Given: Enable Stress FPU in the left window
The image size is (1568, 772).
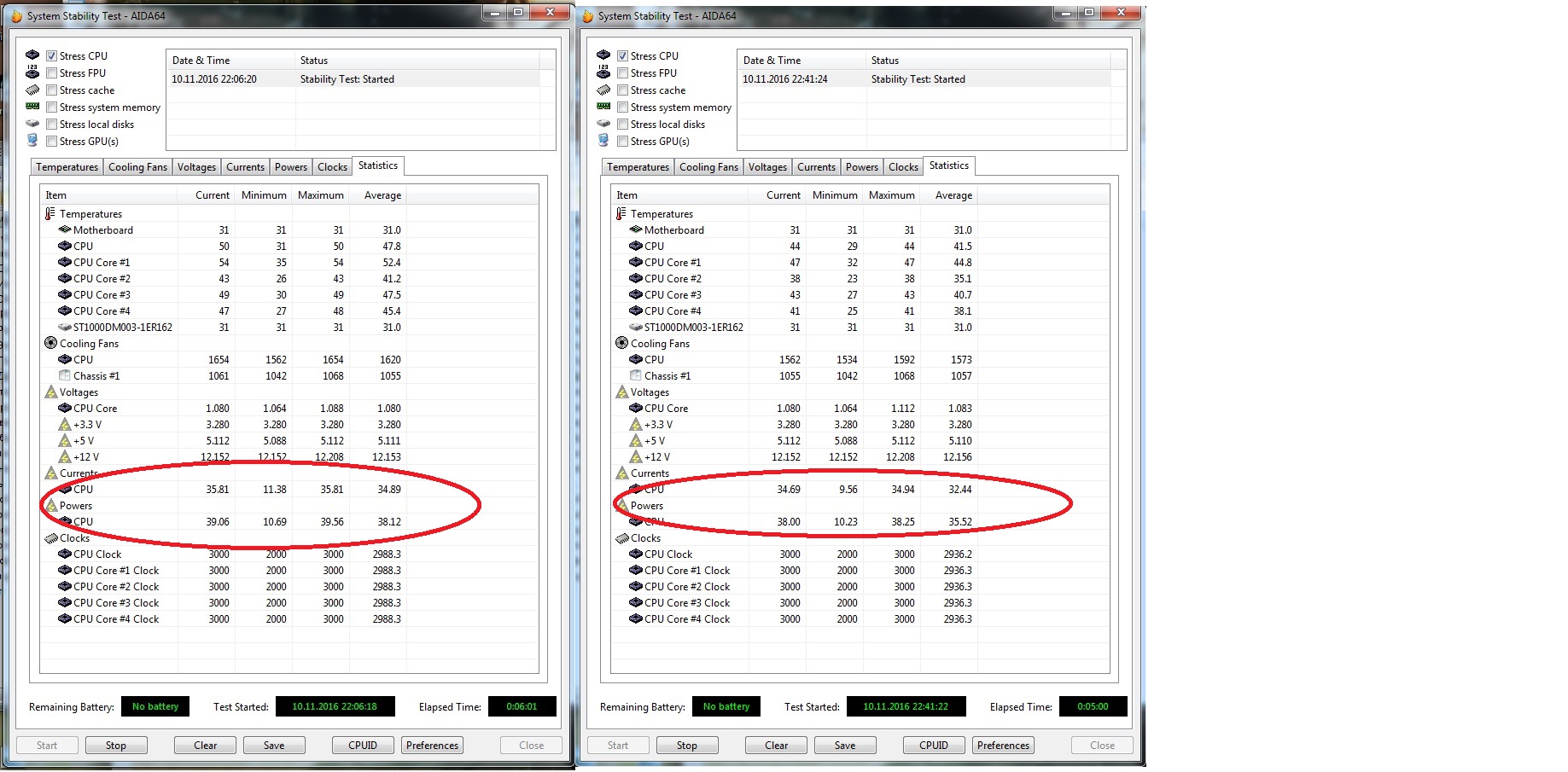Looking at the screenshot, I should point(52,73).
